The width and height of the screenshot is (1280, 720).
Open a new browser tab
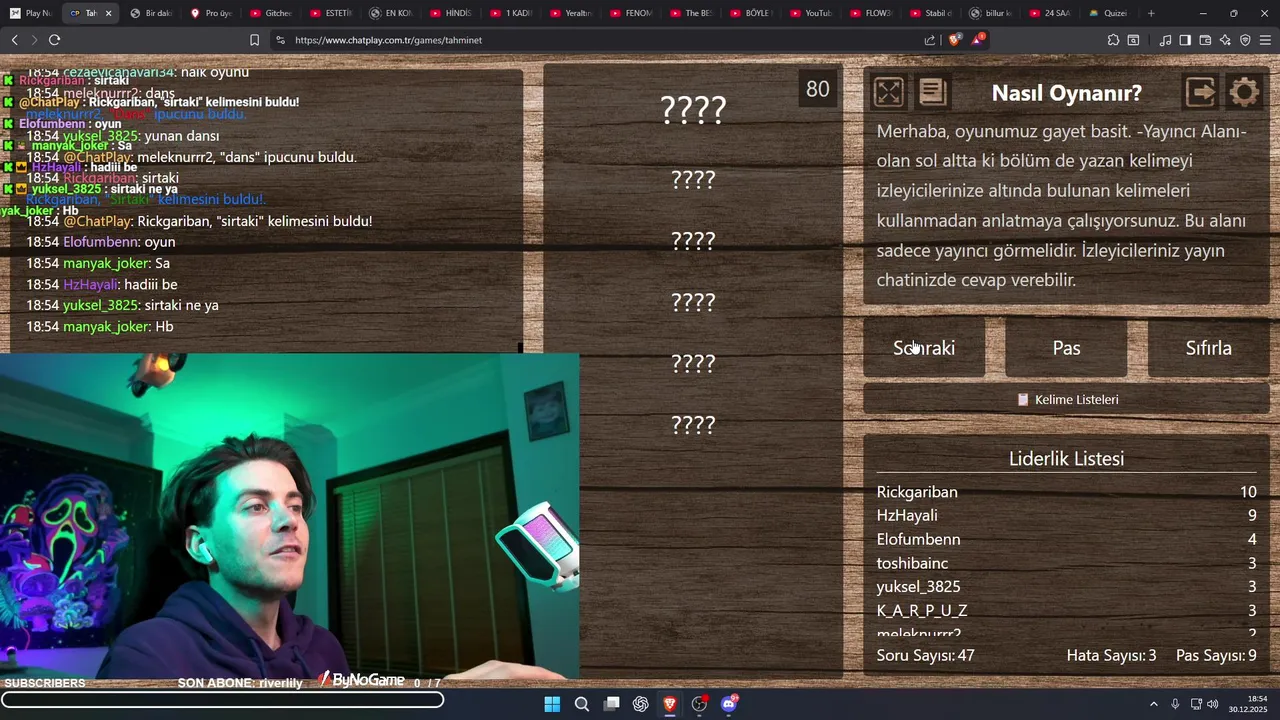(x=1151, y=13)
